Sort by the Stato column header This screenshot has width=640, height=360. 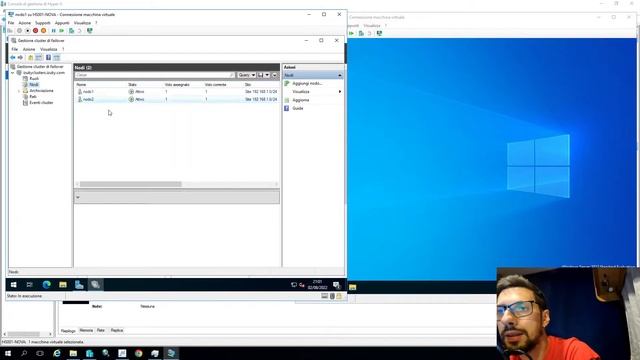click(x=132, y=84)
